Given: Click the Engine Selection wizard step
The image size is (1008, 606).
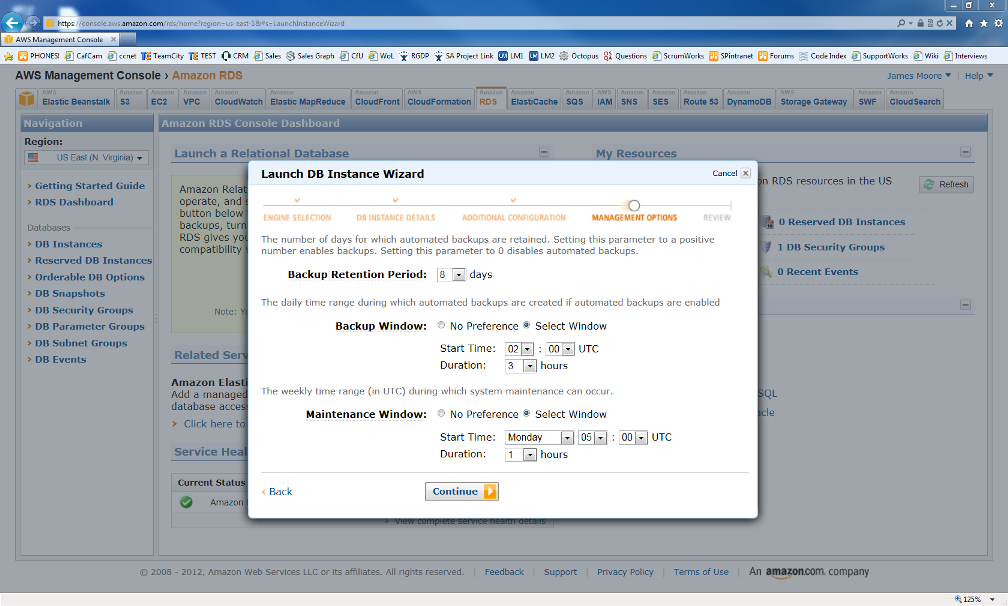Looking at the screenshot, I should pyautogui.click(x=297, y=217).
